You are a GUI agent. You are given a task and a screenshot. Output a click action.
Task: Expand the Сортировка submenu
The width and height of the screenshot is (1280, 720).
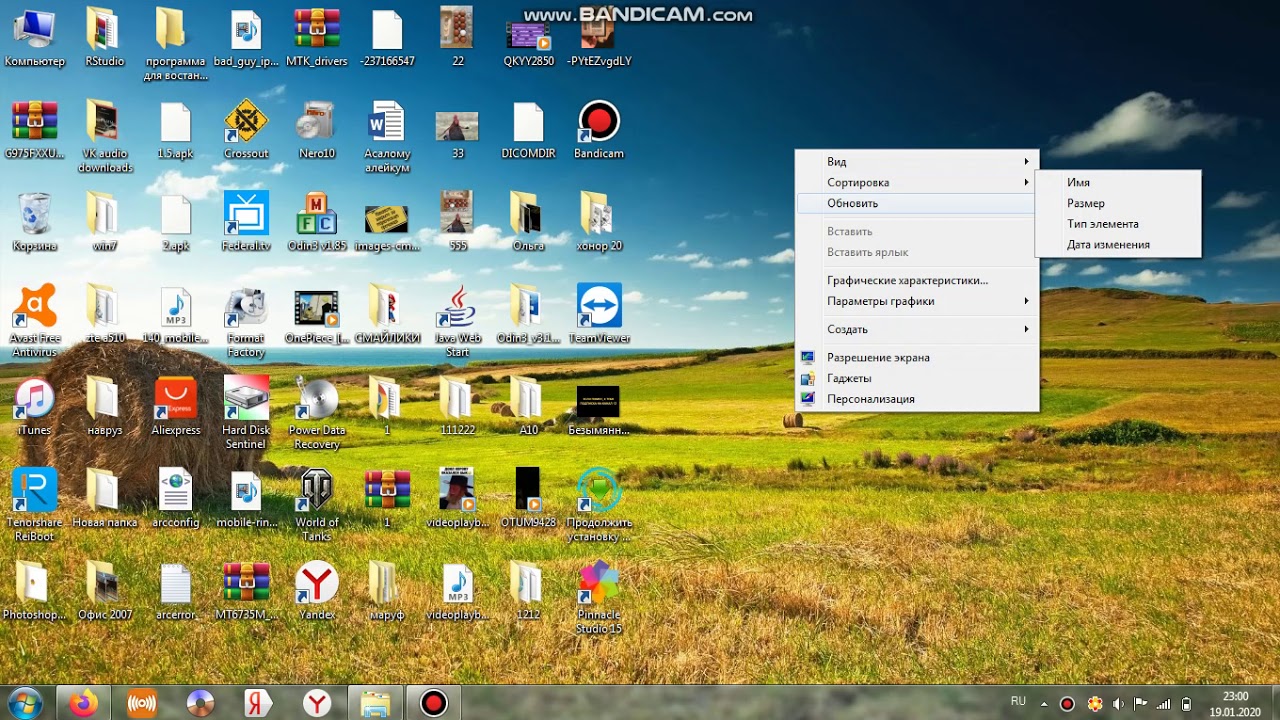pos(917,183)
